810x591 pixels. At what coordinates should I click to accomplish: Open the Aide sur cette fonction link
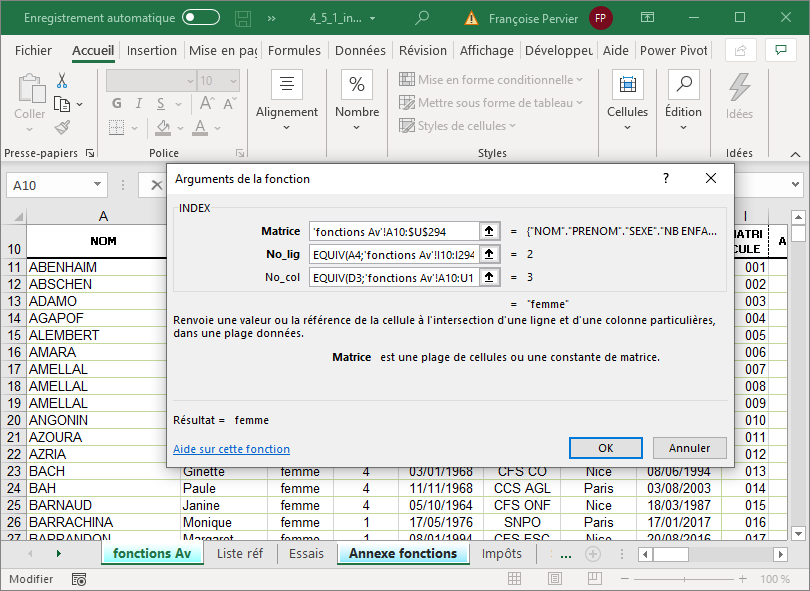pos(231,449)
